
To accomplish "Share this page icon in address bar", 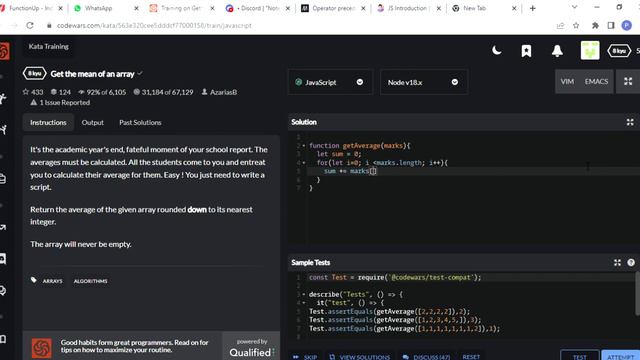I will [x=560, y=25].
